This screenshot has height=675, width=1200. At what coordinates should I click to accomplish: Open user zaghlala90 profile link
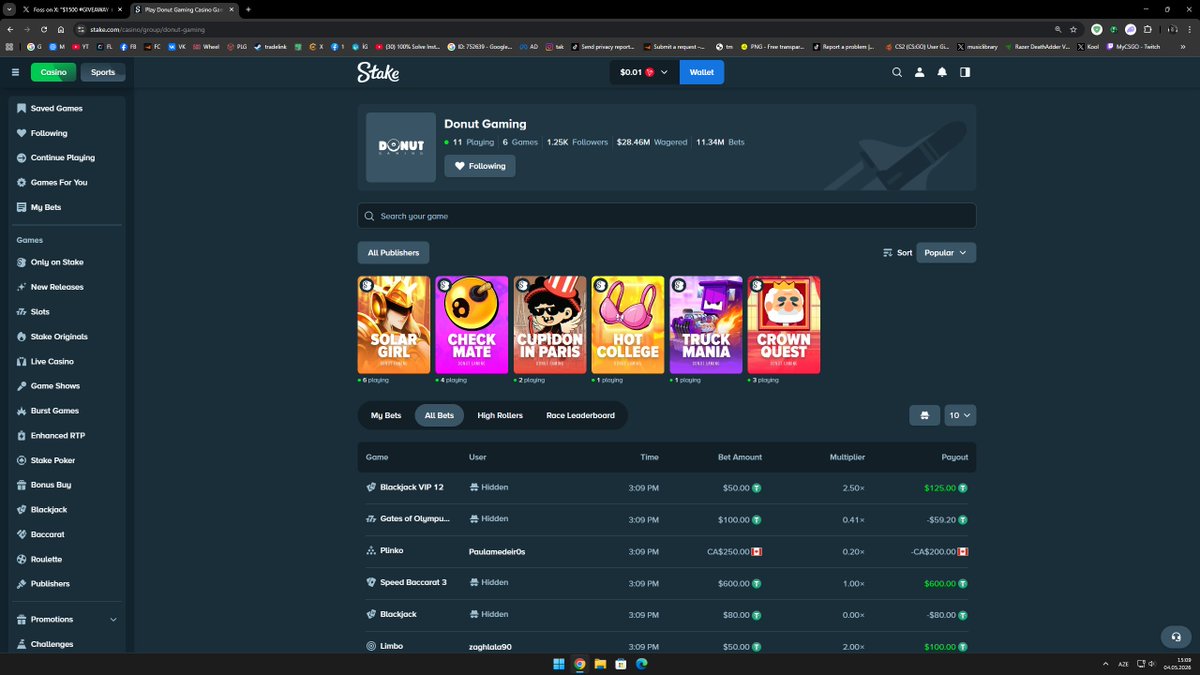pos(490,647)
